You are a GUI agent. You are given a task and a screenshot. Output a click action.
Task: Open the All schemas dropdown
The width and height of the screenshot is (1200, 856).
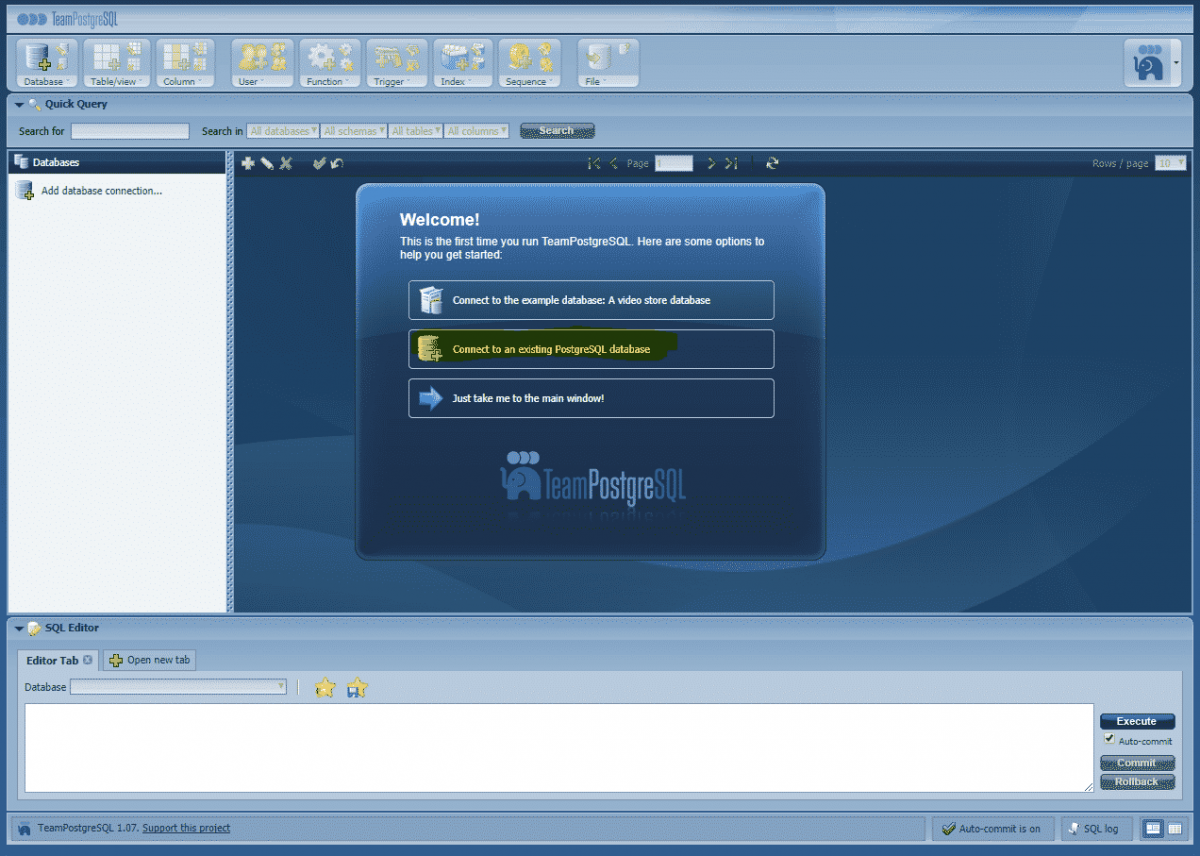(x=354, y=131)
